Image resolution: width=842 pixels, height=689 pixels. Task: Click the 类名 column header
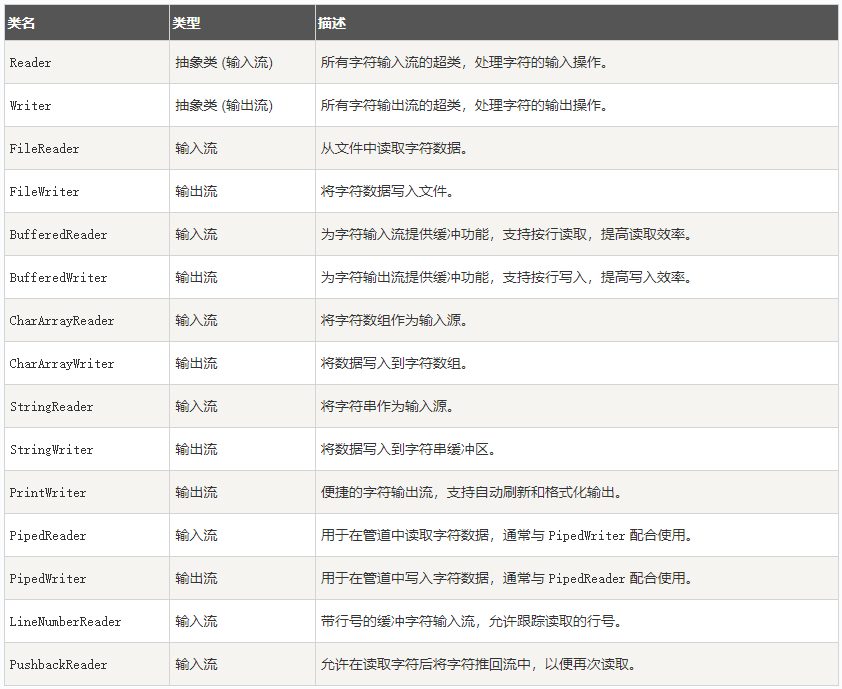pyautogui.click(x=21, y=23)
